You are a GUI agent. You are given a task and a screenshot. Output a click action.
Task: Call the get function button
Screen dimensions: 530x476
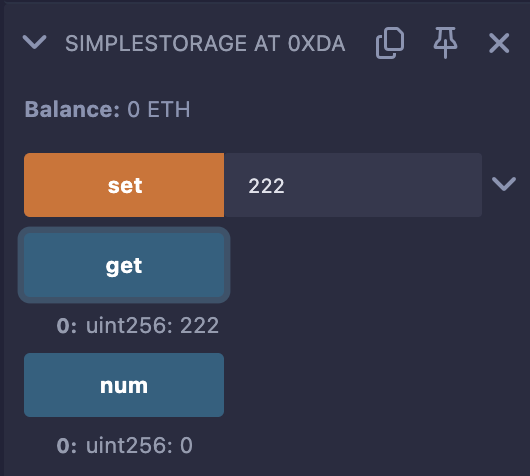pyautogui.click(x=124, y=265)
